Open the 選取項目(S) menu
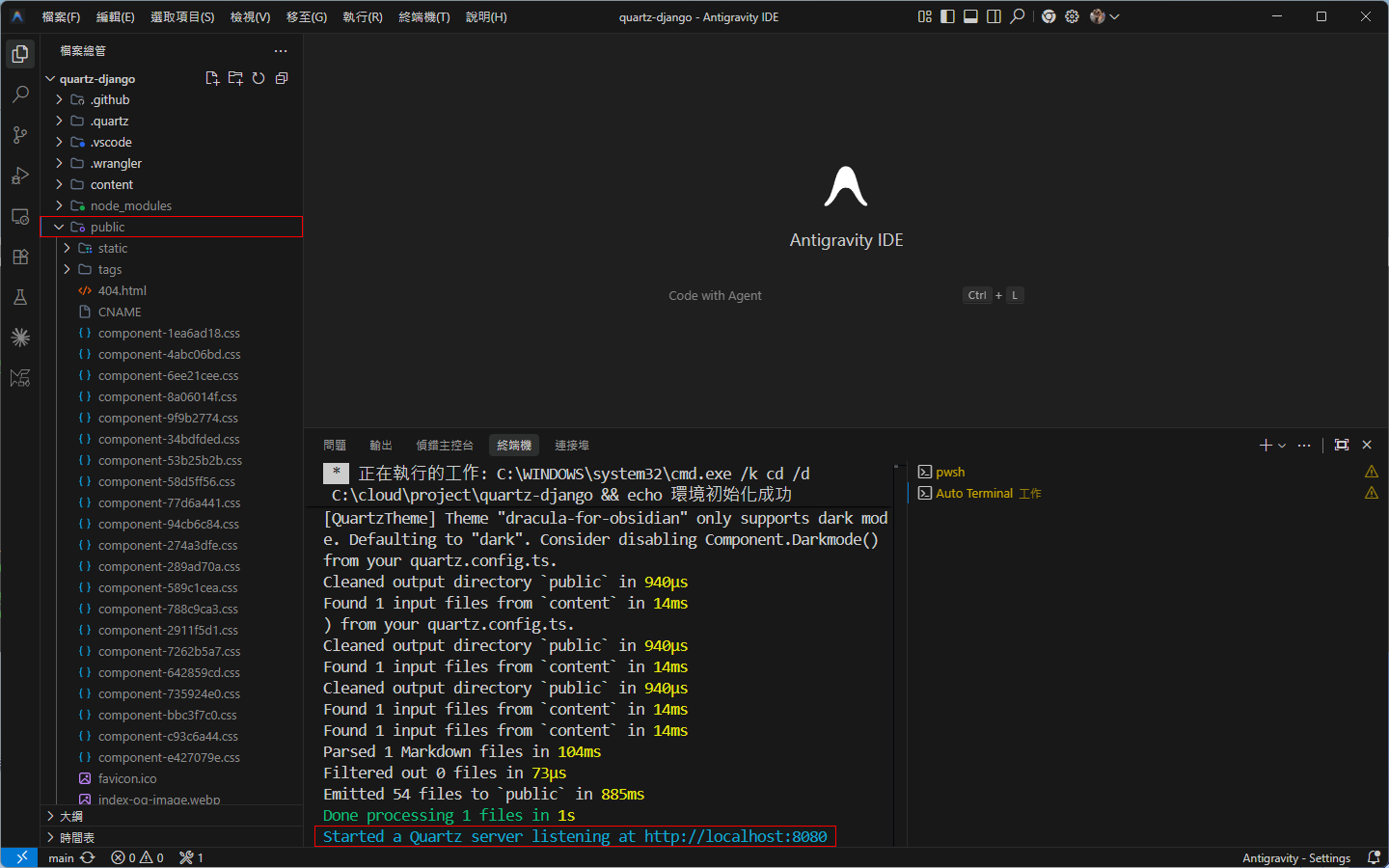 tap(182, 16)
